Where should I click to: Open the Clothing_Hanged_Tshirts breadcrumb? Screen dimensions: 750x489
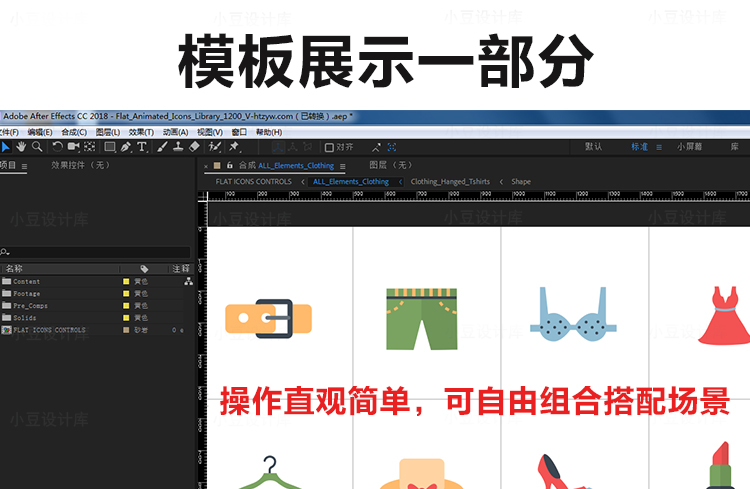pos(450,182)
